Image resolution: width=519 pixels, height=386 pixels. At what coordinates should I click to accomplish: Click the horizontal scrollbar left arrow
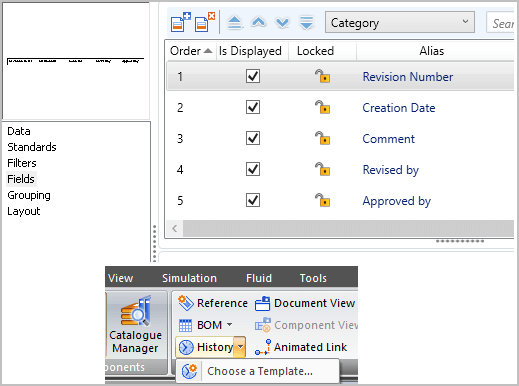click(175, 228)
